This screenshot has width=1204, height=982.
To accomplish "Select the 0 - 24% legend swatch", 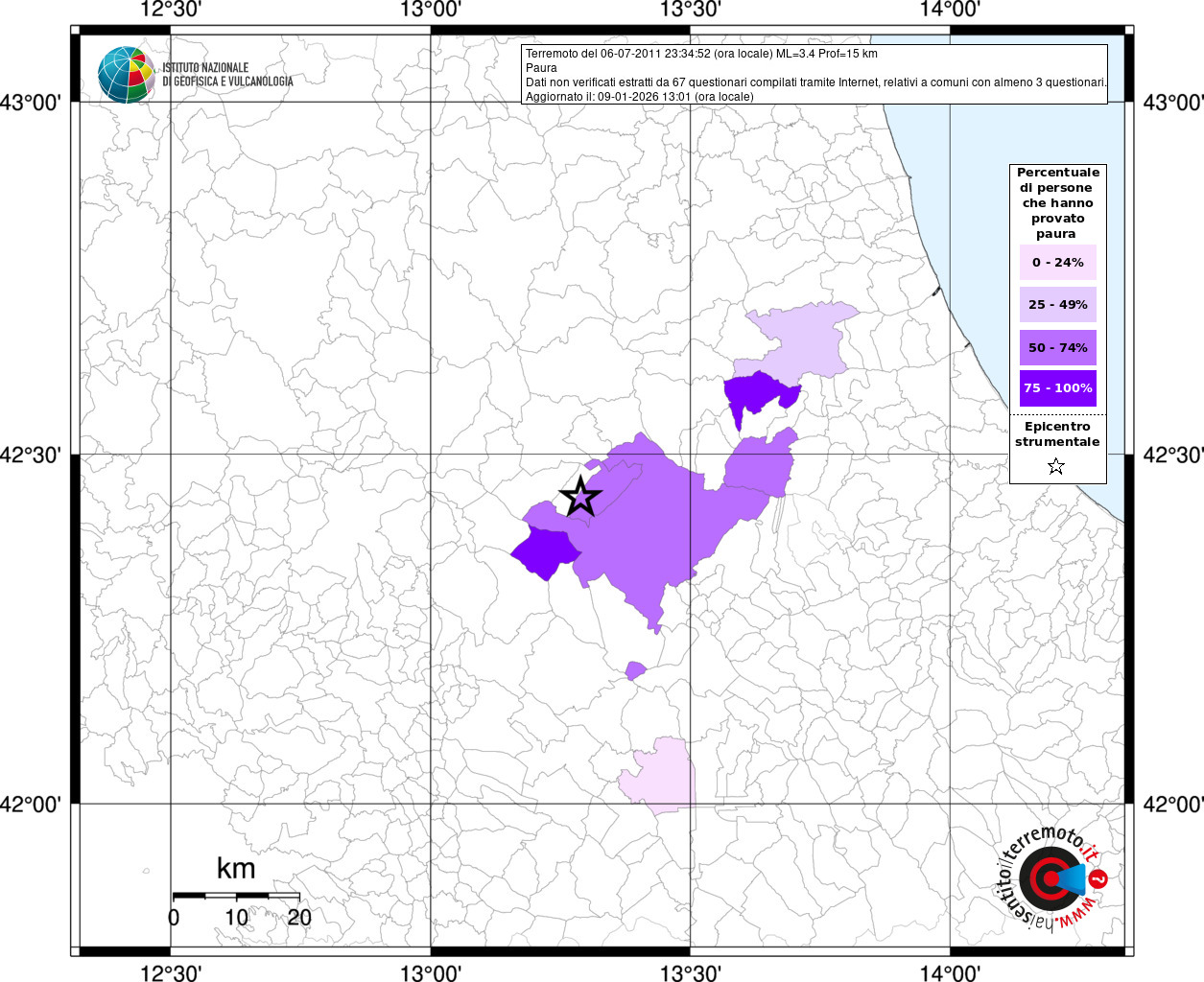I will pyautogui.click(x=1057, y=262).
